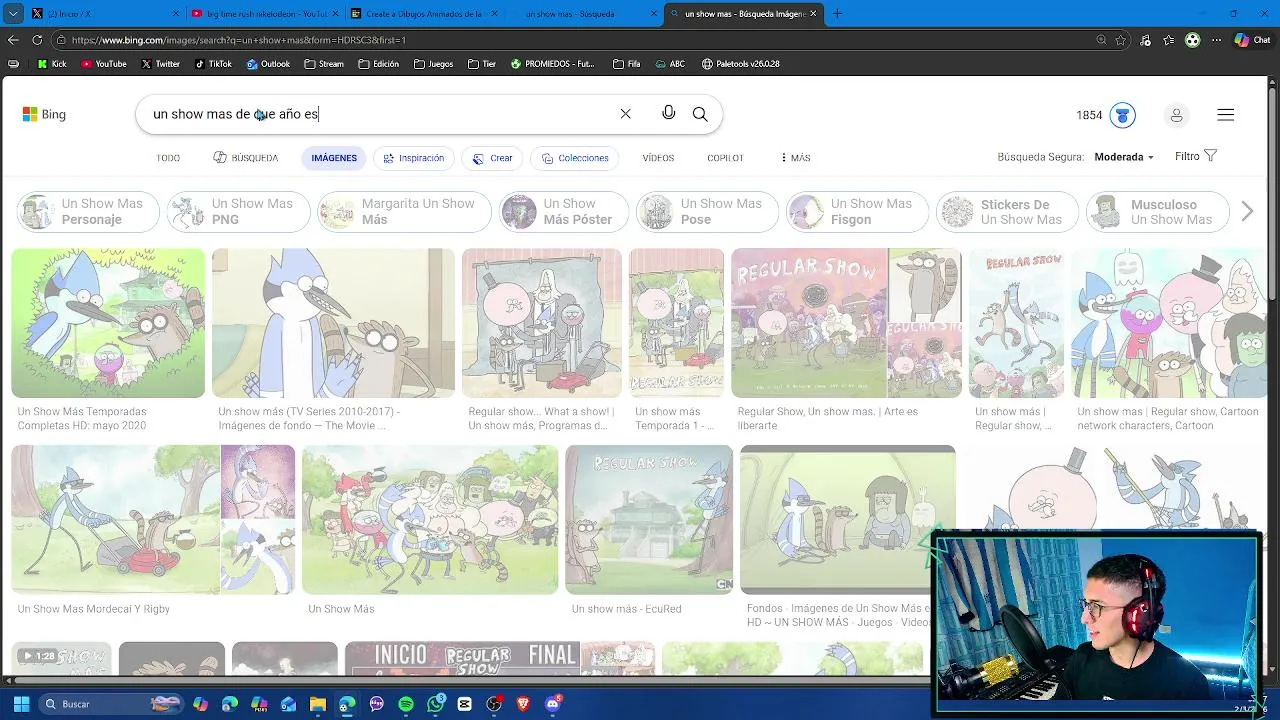
Task: Switch to Create a Dibujos Animados tab
Action: (x=423, y=14)
